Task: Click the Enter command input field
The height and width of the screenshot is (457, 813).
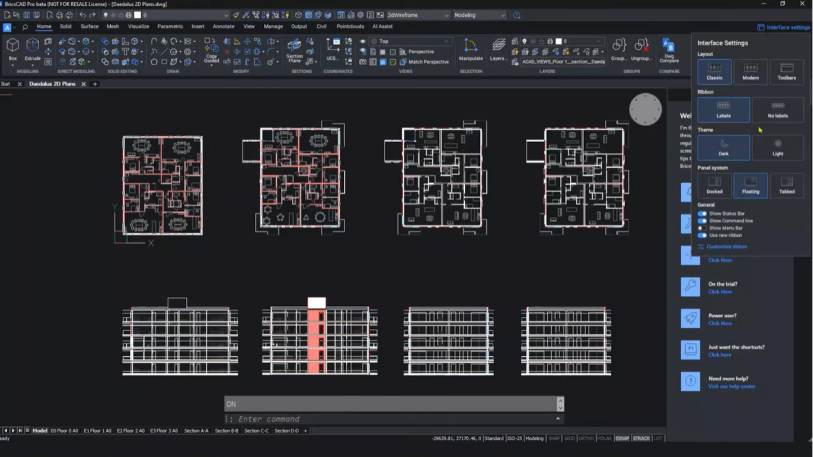Action: (x=390, y=419)
